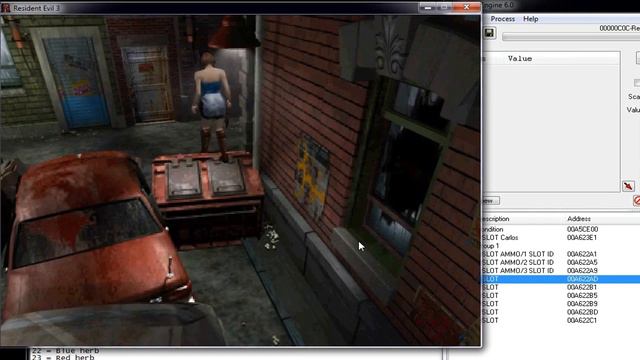Select address 00A622B9 in the address list

click(582, 304)
